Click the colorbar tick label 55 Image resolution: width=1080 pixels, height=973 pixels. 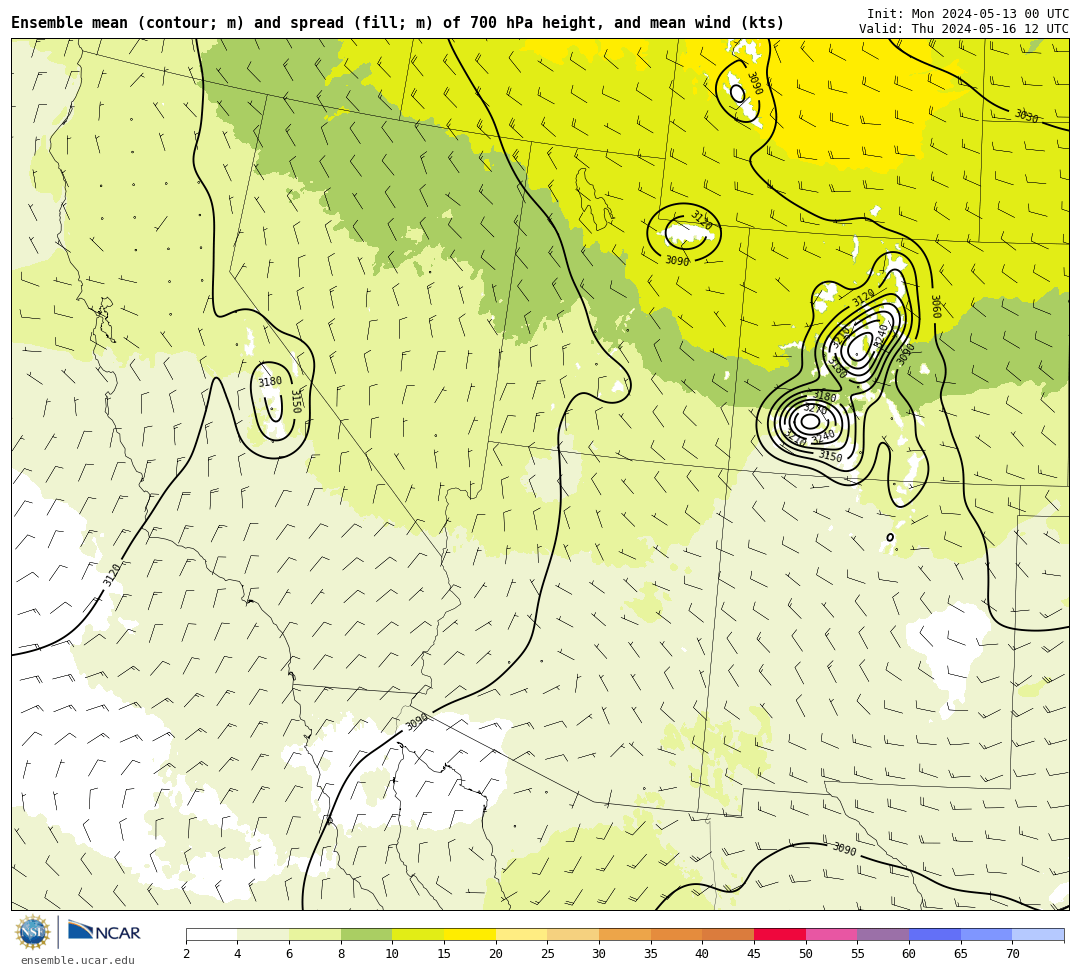click(x=858, y=954)
